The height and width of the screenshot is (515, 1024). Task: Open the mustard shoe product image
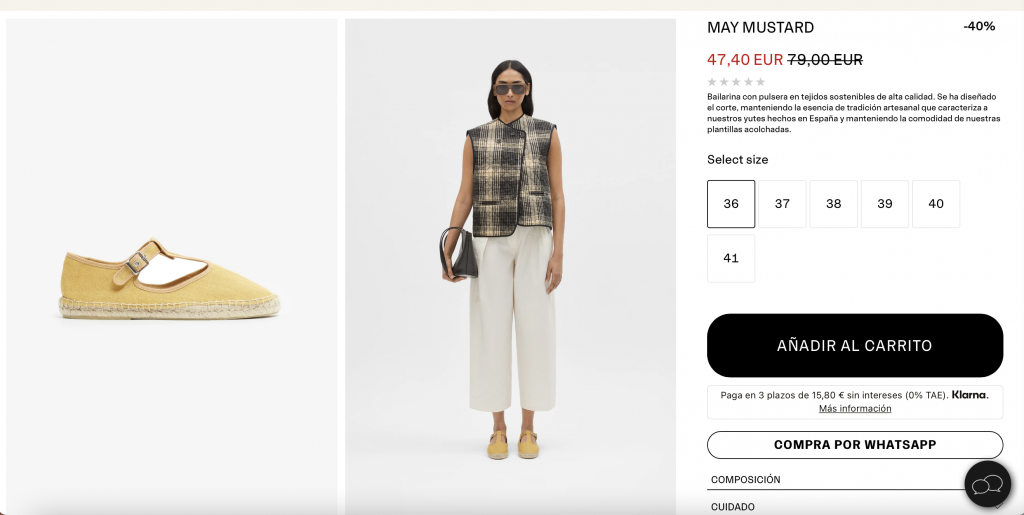click(172, 266)
